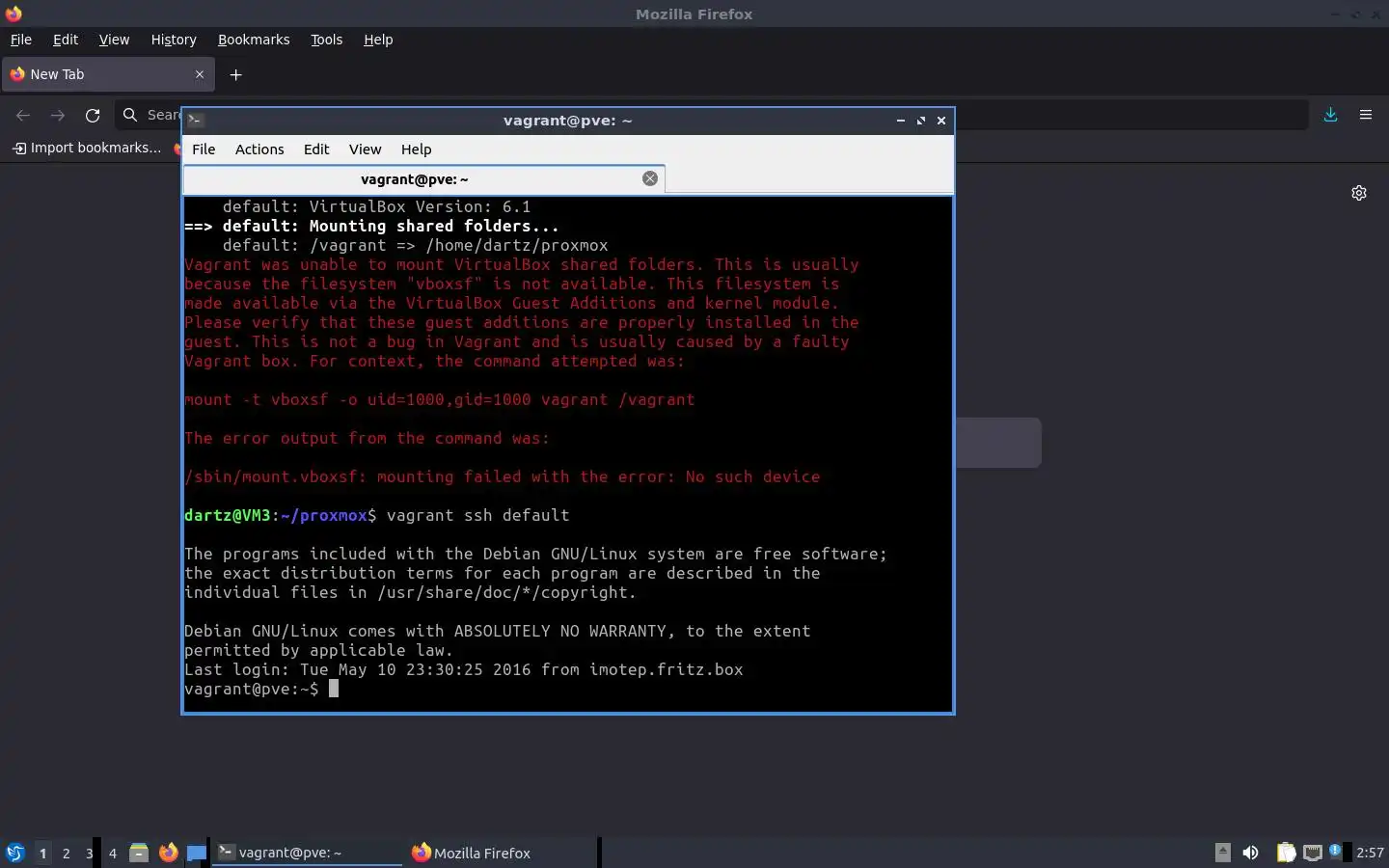Open the terminal Actions menu
This screenshot has width=1389, height=868.
tap(259, 149)
